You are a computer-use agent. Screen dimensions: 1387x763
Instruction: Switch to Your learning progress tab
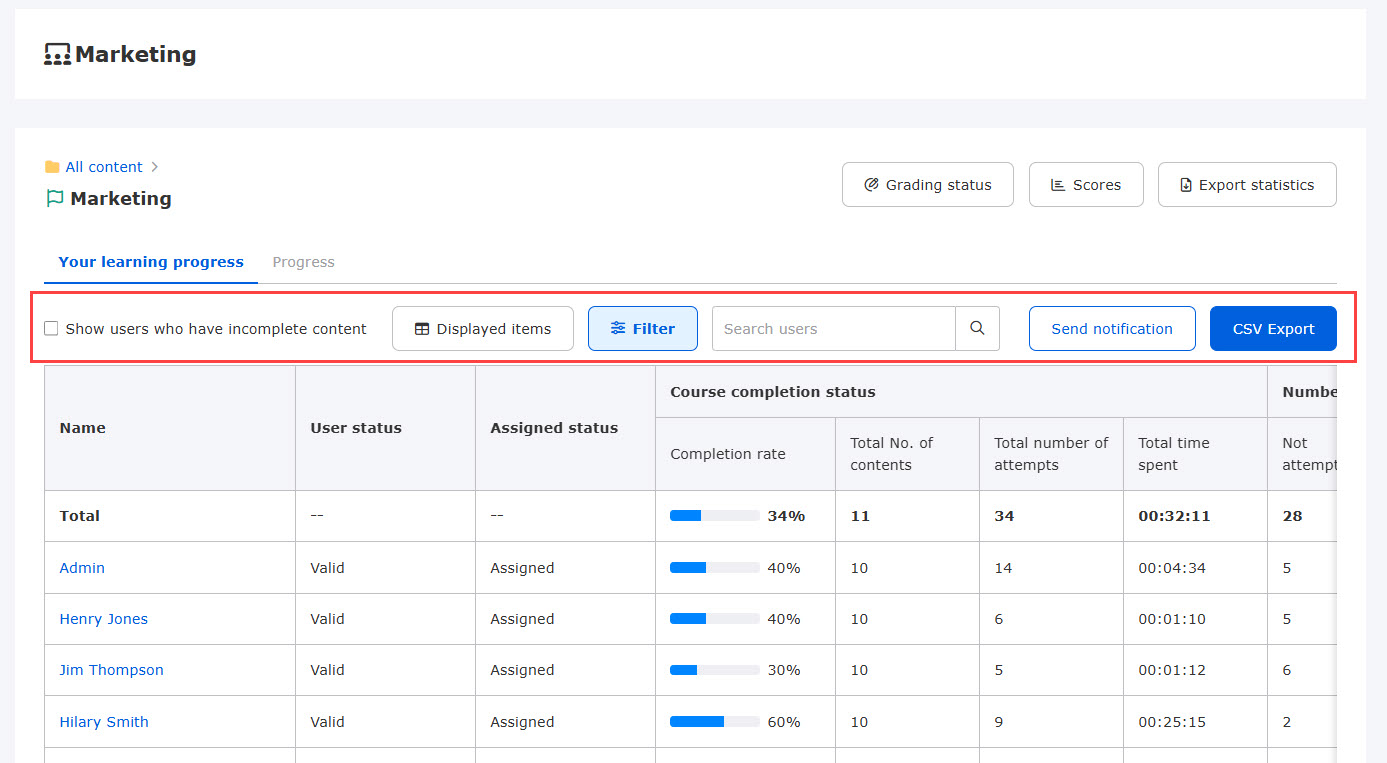point(151,262)
